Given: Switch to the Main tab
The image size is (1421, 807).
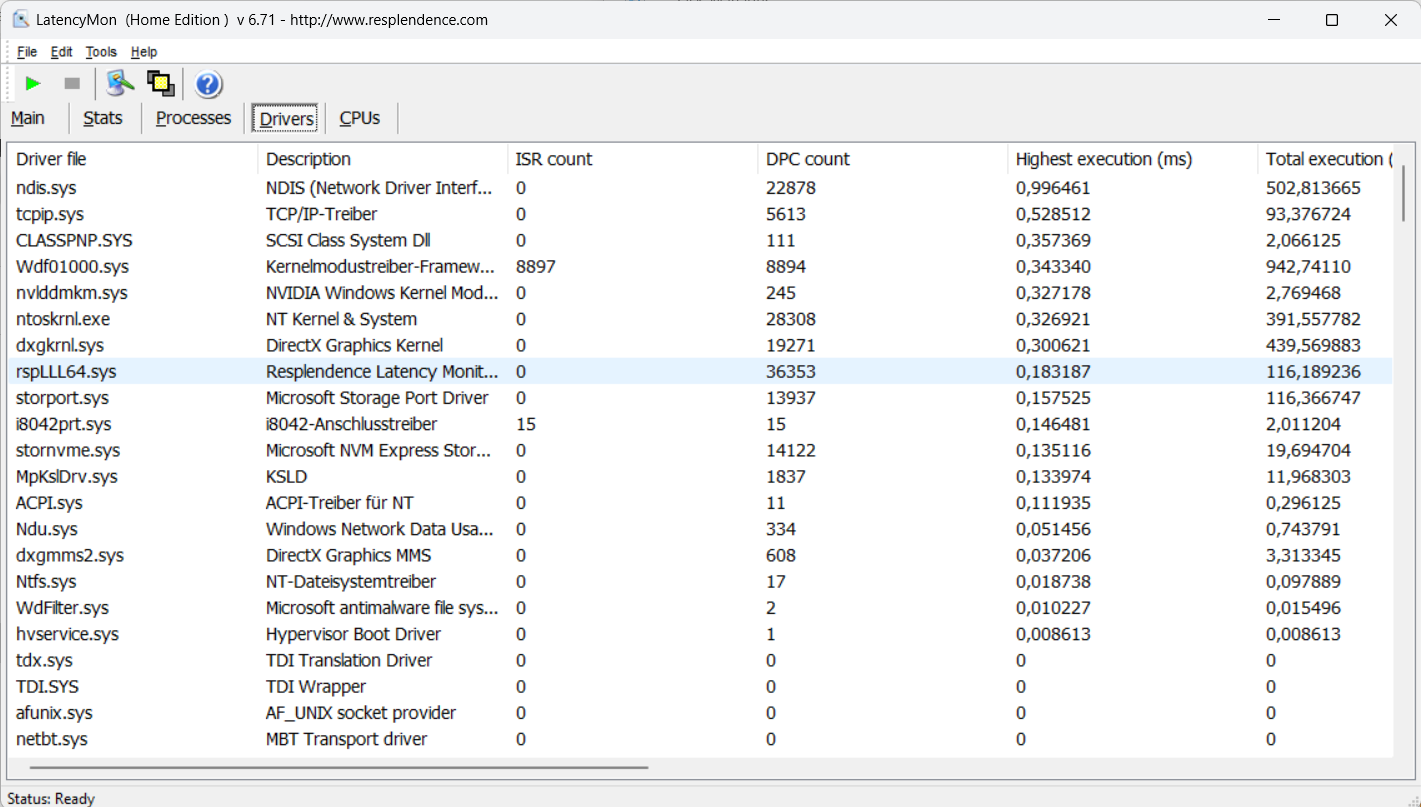Looking at the screenshot, I should (x=28, y=118).
